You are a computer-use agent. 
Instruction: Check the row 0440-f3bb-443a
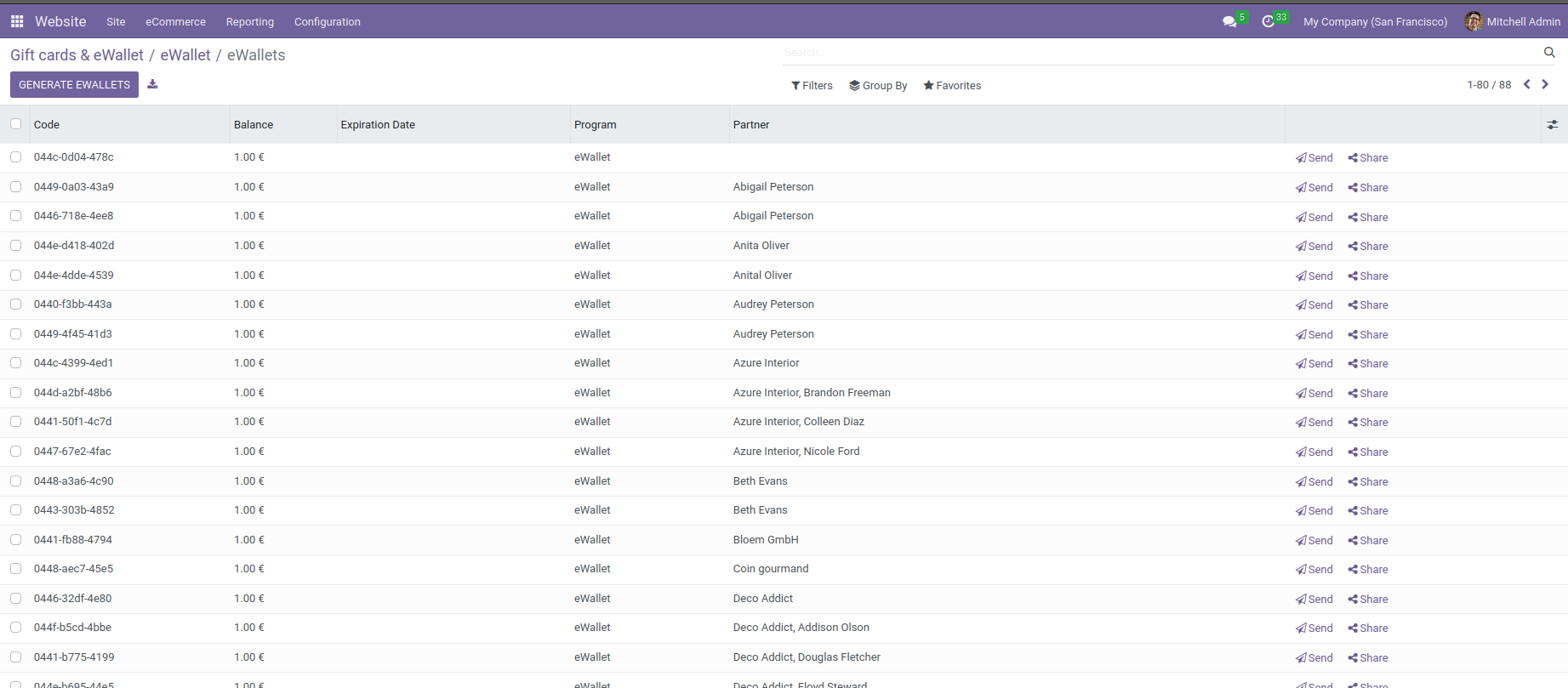point(15,304)
